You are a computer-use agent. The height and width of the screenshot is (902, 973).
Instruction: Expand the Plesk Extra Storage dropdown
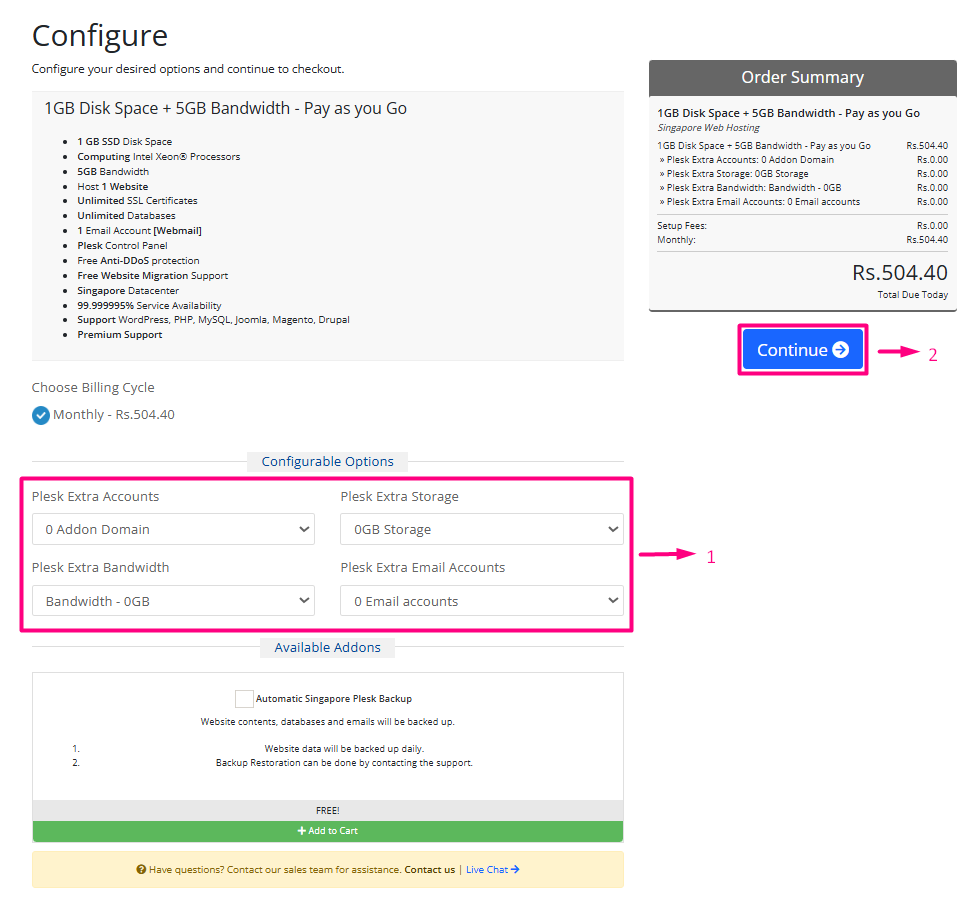(x=481, y=530)
